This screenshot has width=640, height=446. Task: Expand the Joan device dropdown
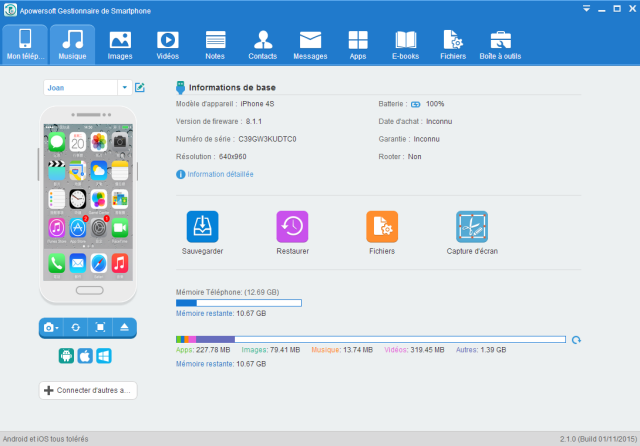tap(124, 87)
